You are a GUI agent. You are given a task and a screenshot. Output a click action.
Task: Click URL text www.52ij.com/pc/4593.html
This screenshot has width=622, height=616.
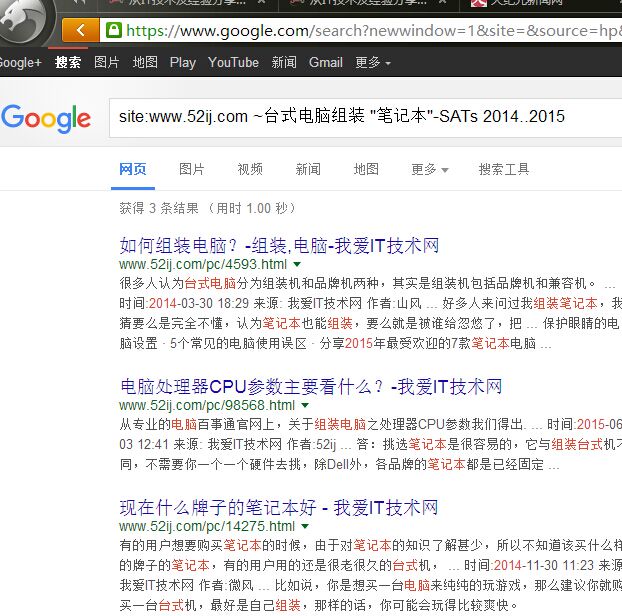point(203,264)
